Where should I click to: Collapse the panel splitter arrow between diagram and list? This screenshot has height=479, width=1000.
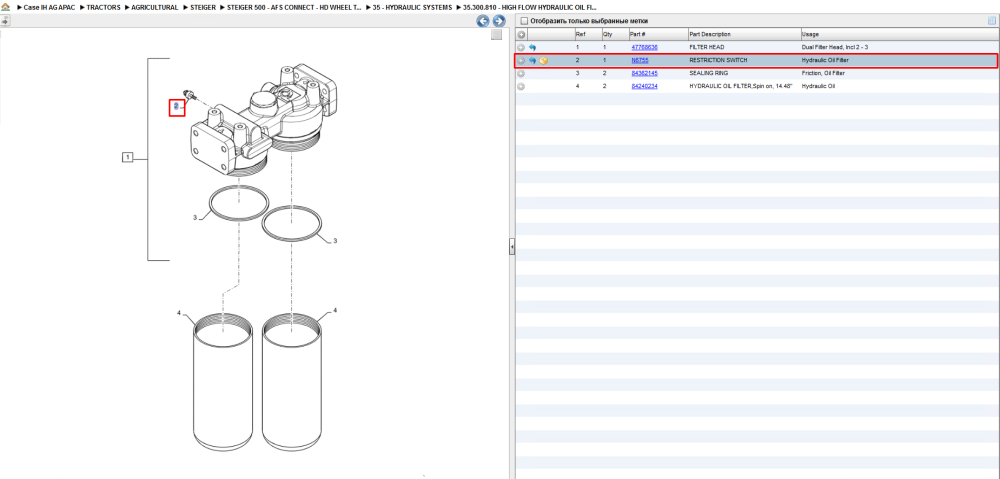pyautogui.click(x=511, y=247)
